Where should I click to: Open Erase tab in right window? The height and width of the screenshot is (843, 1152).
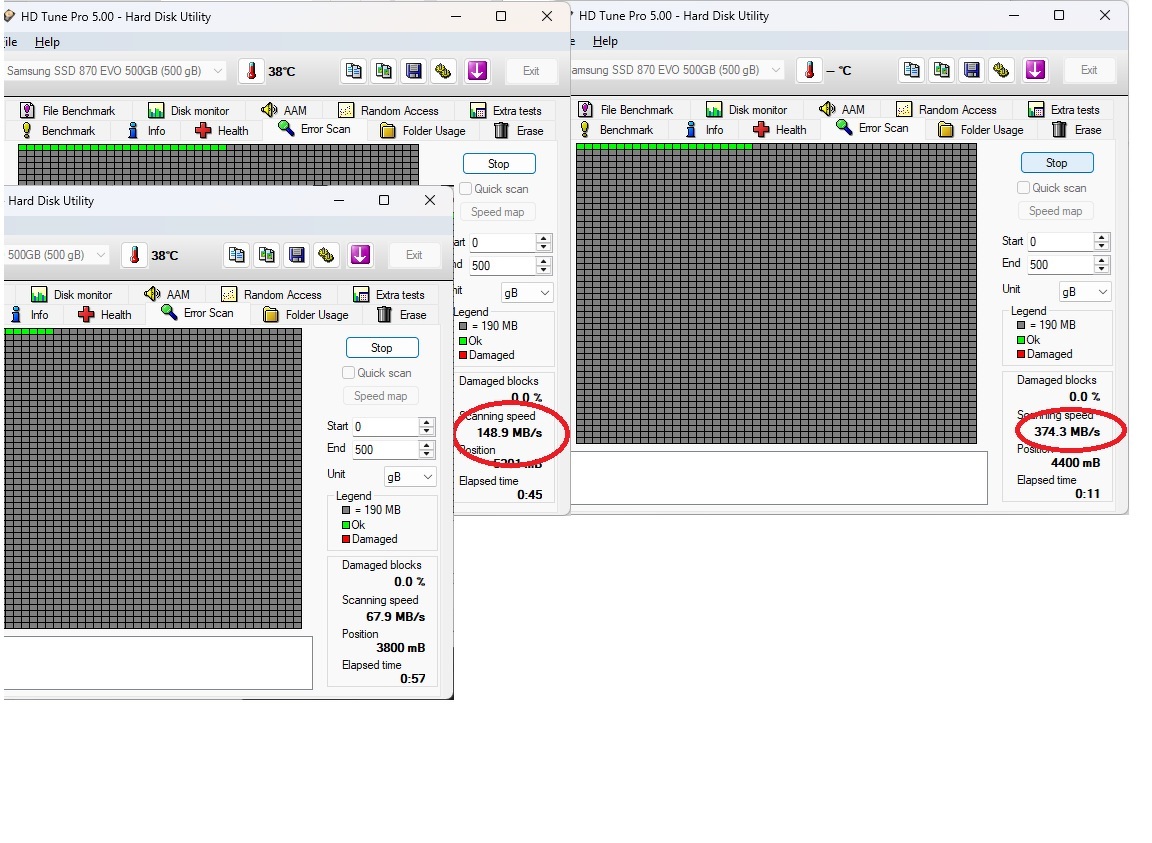point(1076,129)
